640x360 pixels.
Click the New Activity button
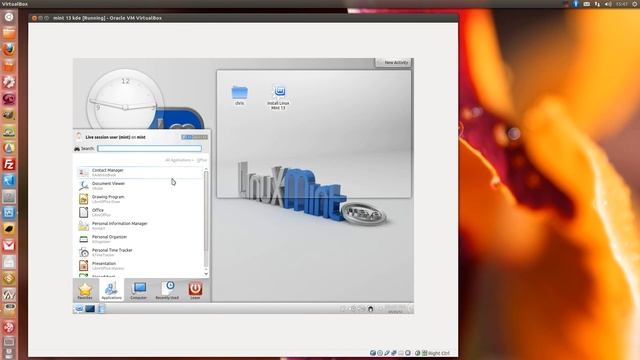point(393,62)
